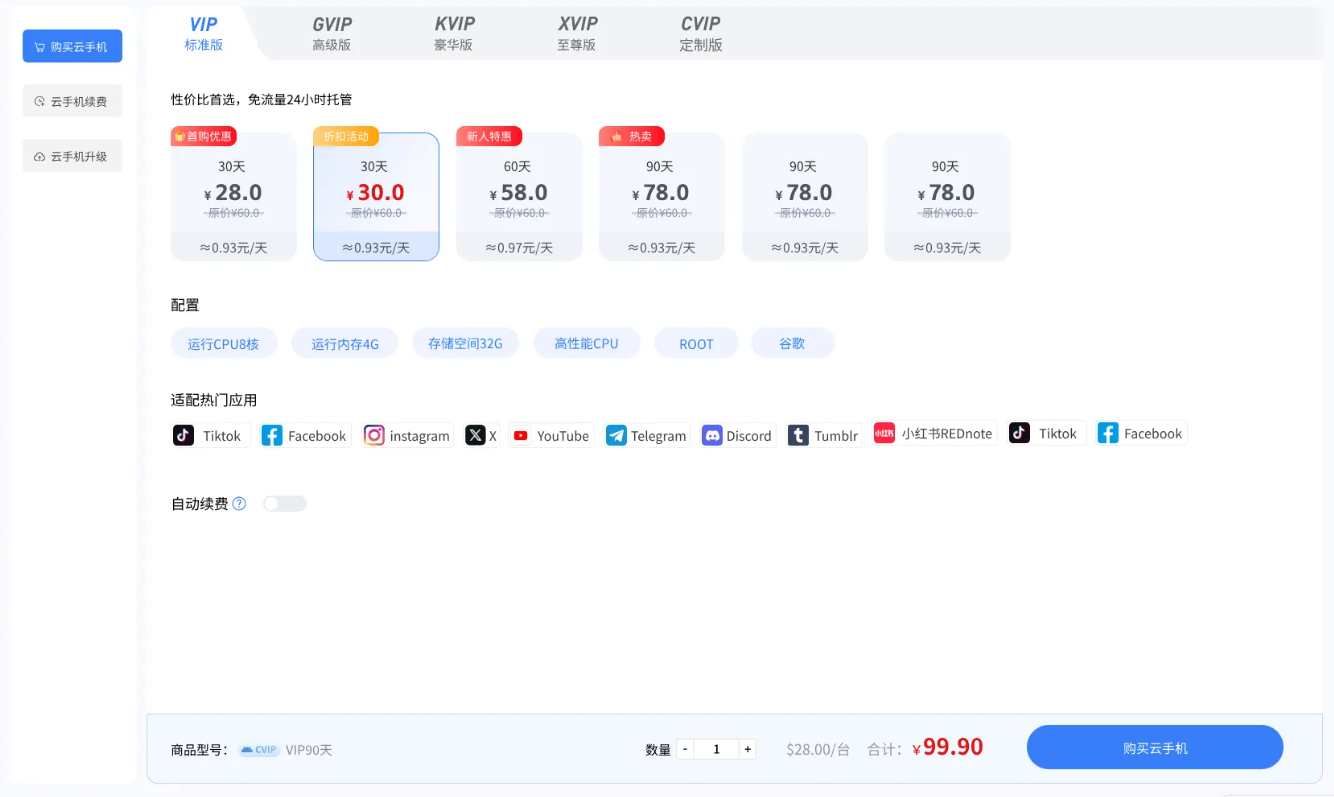This screenshot has width=1334, height=797.
Task: Click the Discord app icon
Action: (x=712, y=435)
